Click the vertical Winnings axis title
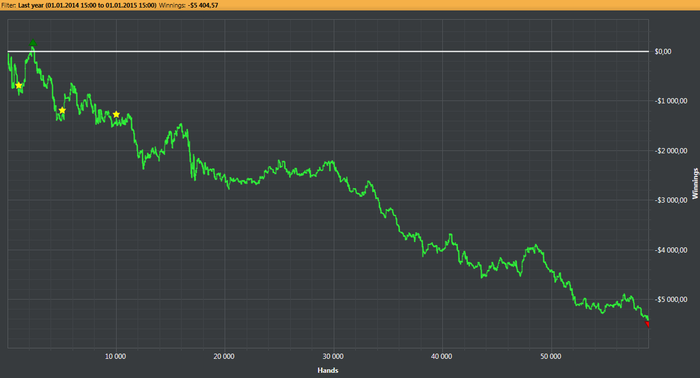This screenshot has width=700, height=378. [x=695, y=183]
